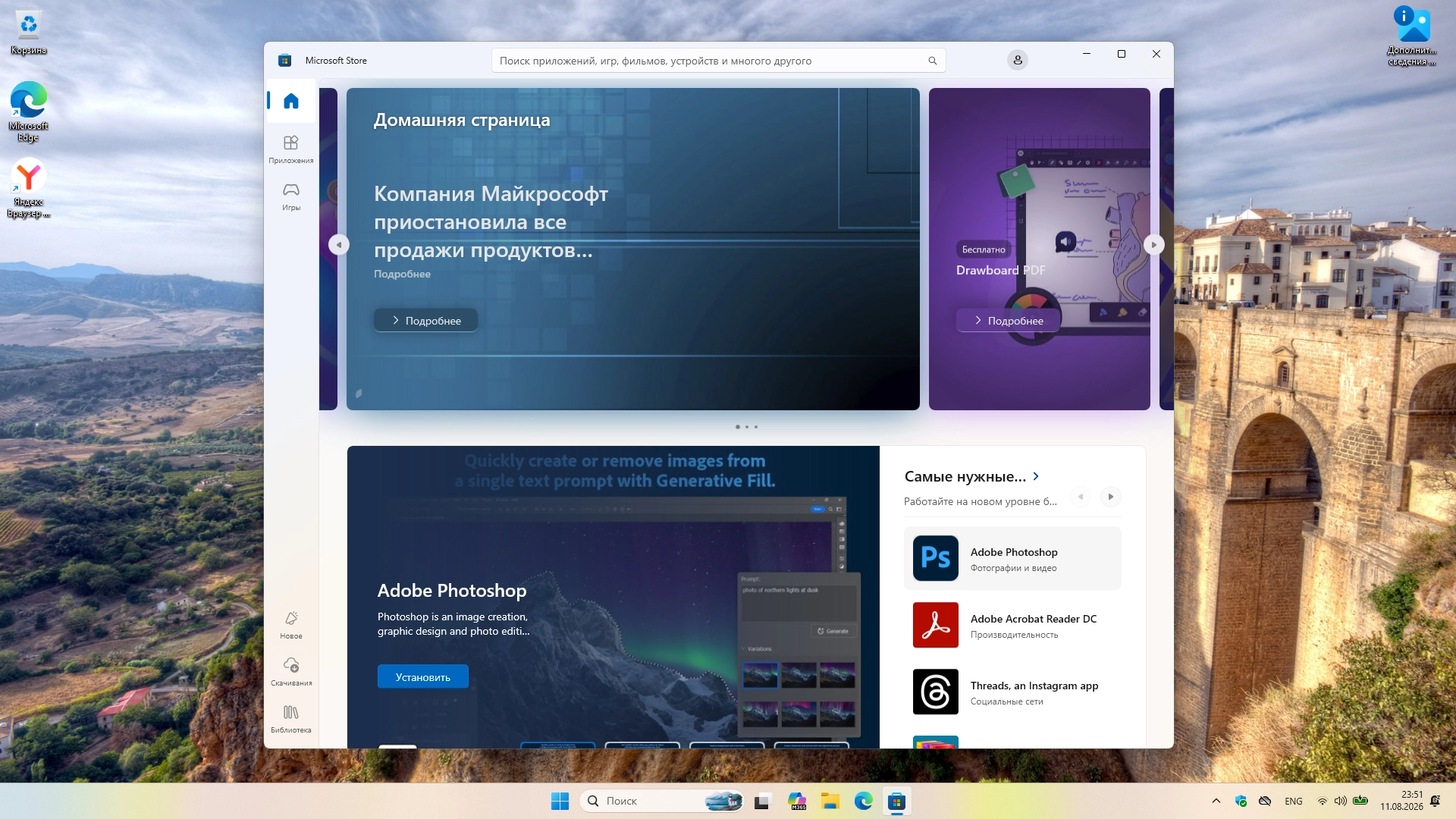This screenshot has width=1456, height=819.
Task: Open the Threads app icon
Action: 936,692
